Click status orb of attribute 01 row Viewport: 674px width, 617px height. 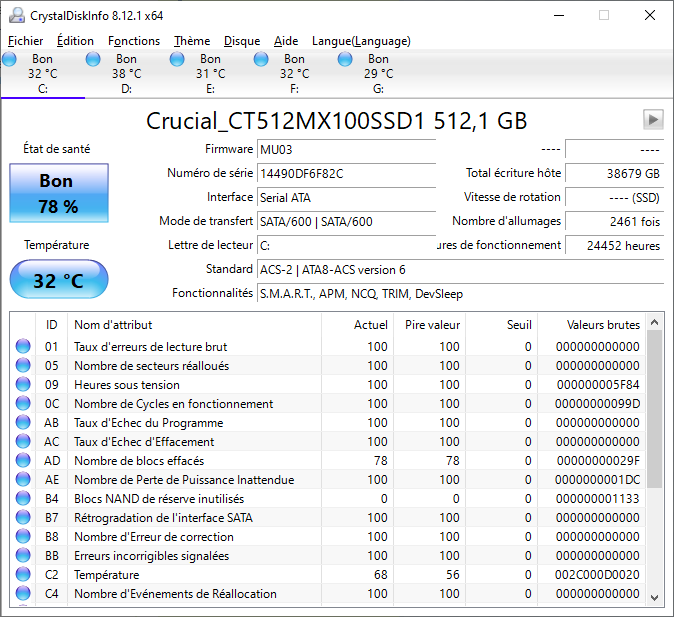(23, 346)
